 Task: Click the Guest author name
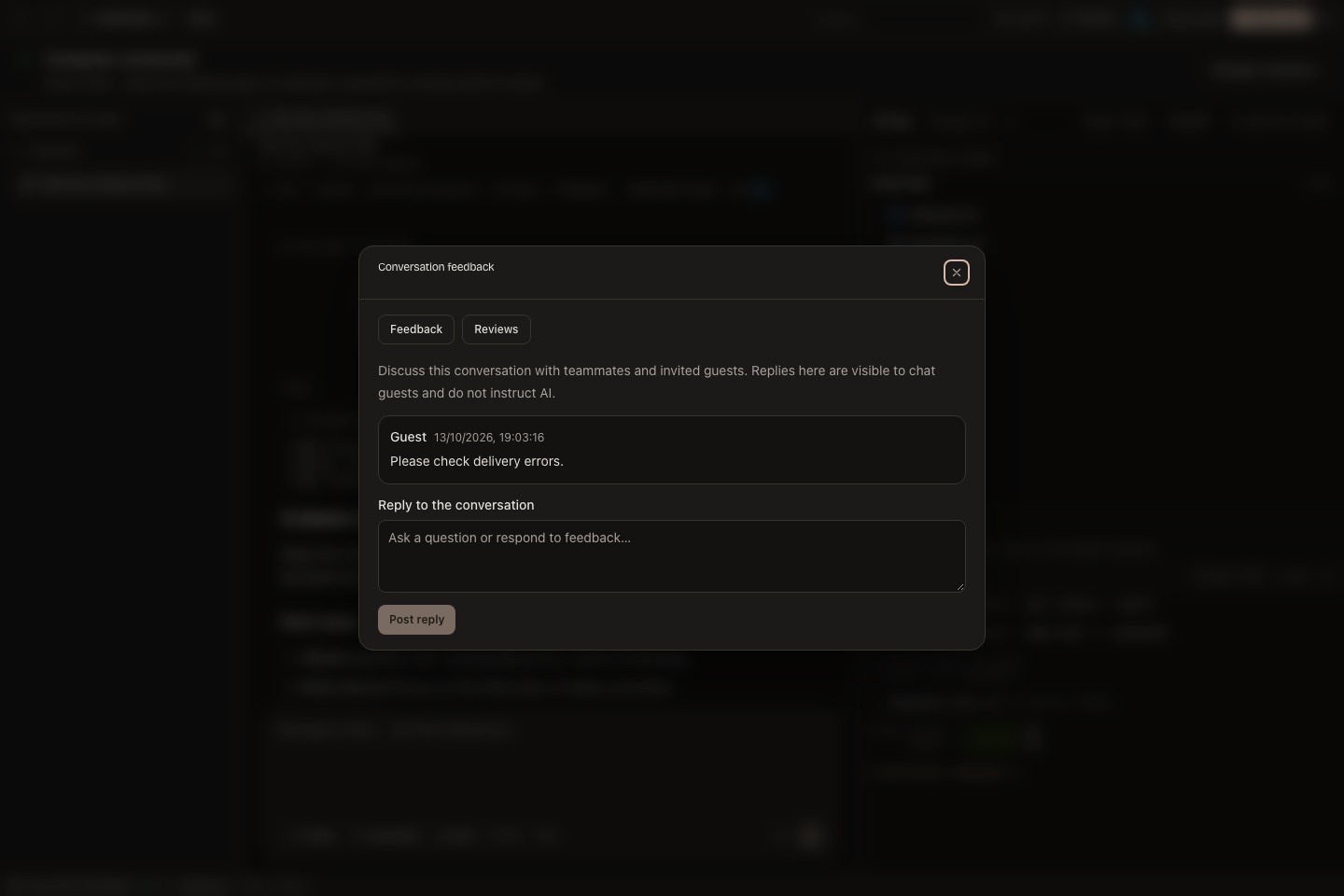pos(408,437)
